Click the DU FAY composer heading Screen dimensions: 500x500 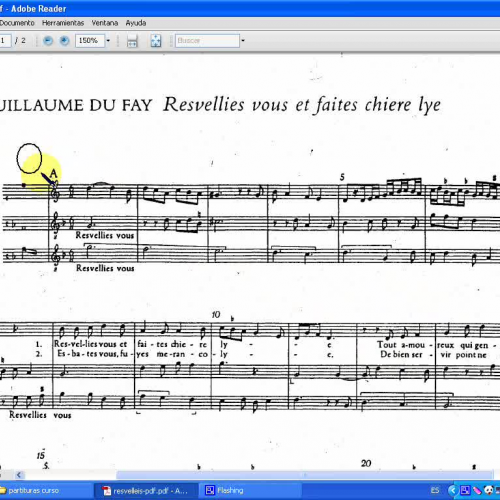point(121,106)
